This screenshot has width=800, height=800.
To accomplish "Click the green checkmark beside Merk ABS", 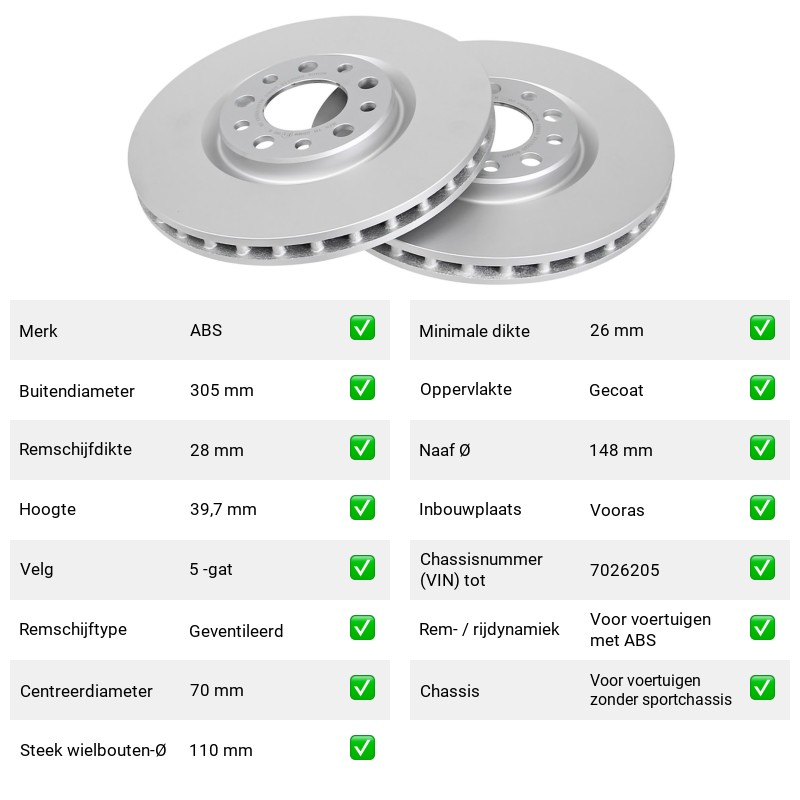I will point(362,328).
